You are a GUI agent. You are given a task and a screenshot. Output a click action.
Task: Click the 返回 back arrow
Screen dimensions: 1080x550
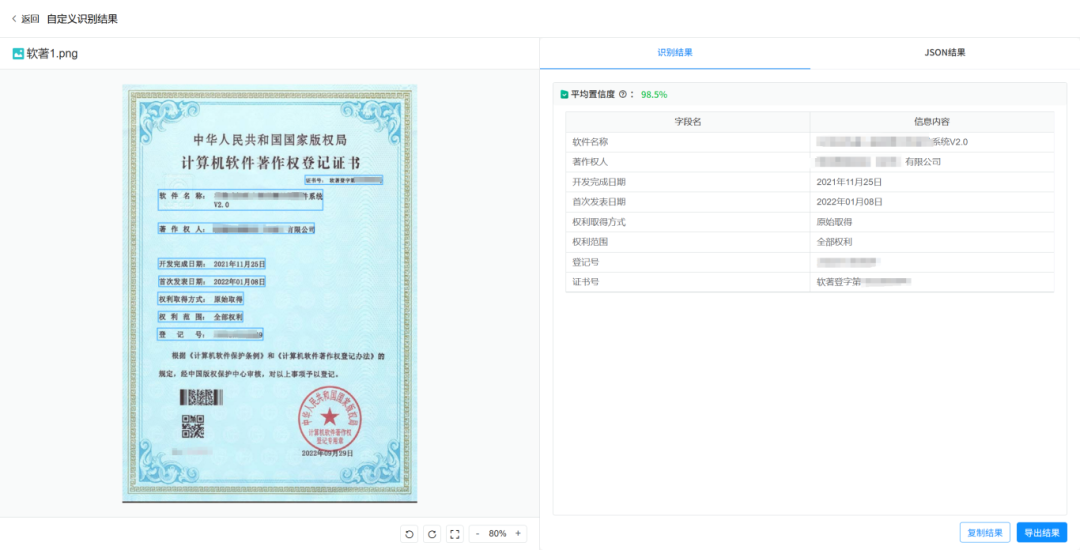[x=14, y=18]
